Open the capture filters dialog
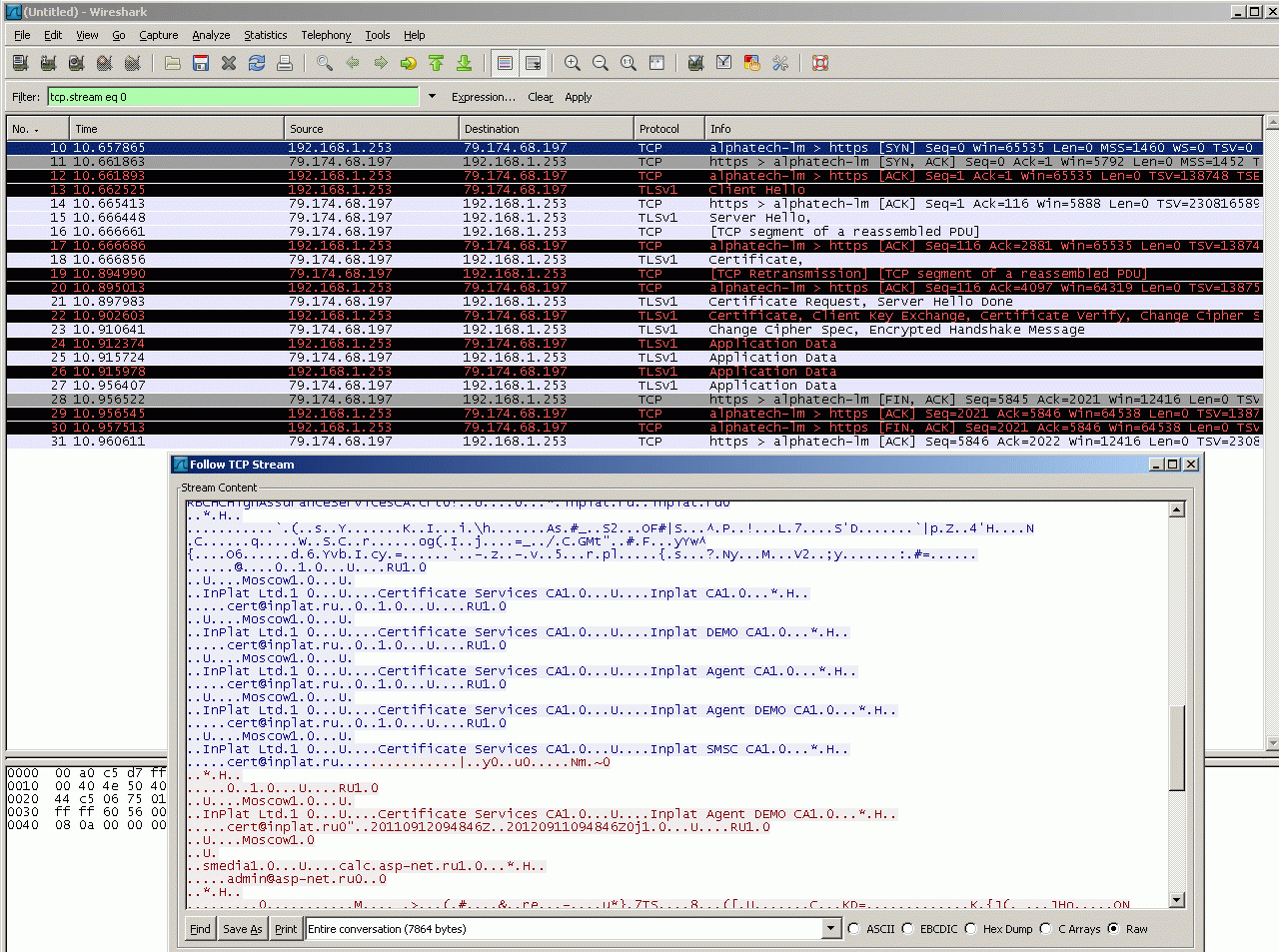The height and width of the screenshot is (952, 1279). pyautogui.click(x=696, y=63)
